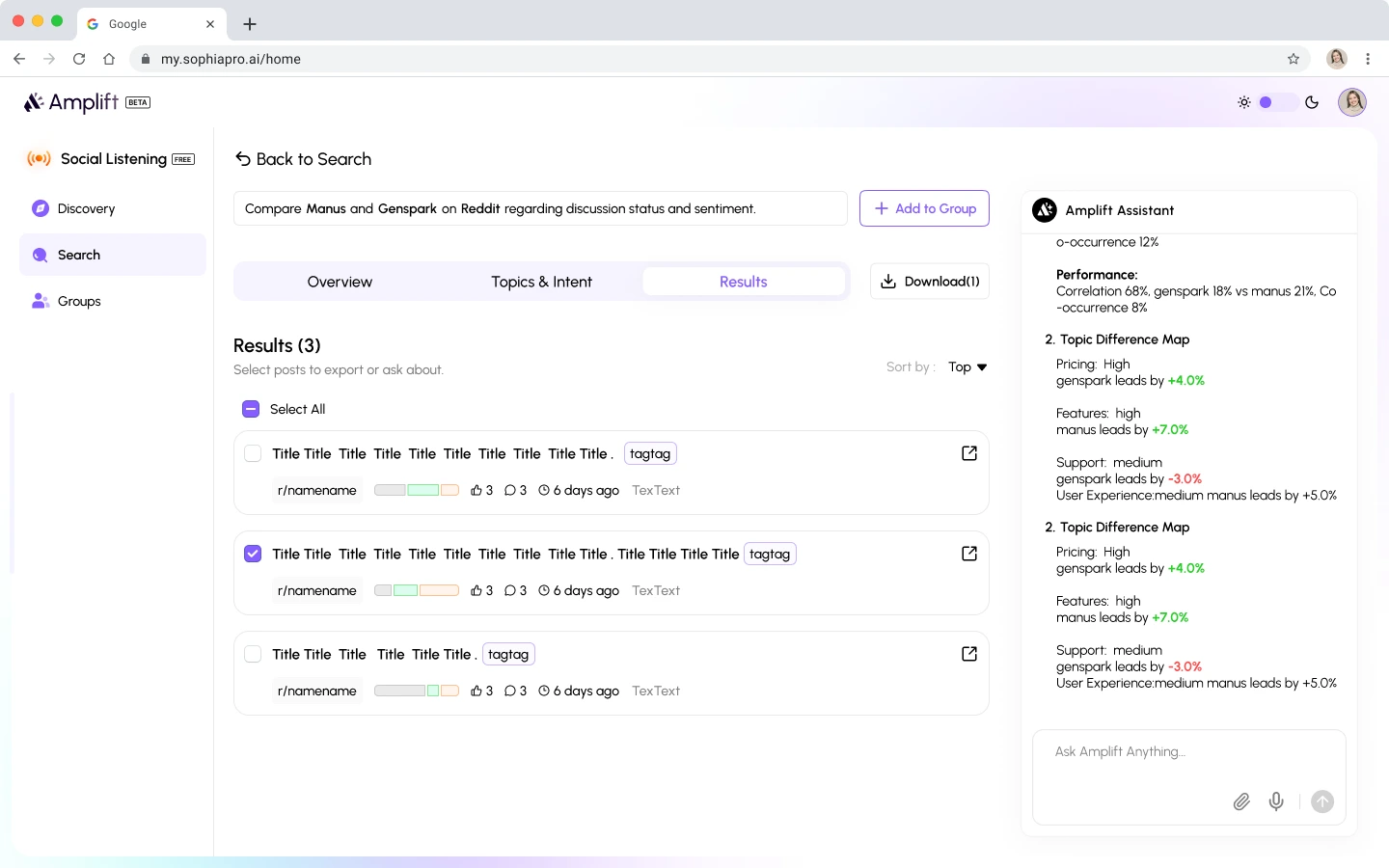The image size is (1389, 868).
Task: Click the tagtag label on the second post
Action: [770, 554]
